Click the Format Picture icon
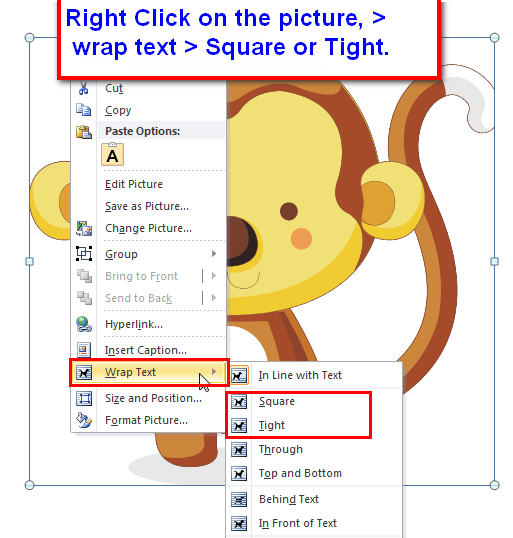Image resolution: width=513 pixels, height=538 pixels. click(84, 420)
